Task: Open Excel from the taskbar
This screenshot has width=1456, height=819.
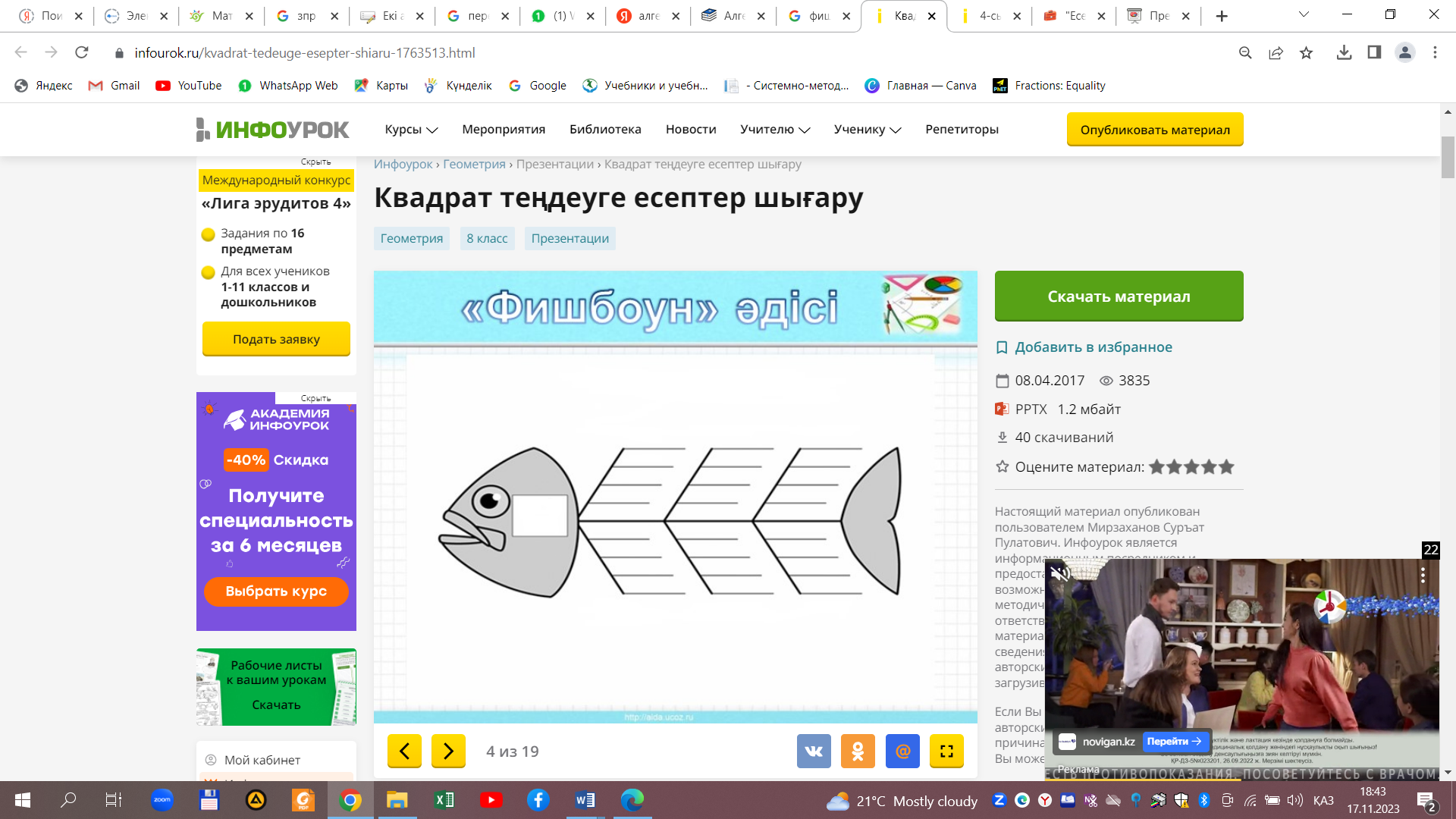Action: click(x=444, y=800)
